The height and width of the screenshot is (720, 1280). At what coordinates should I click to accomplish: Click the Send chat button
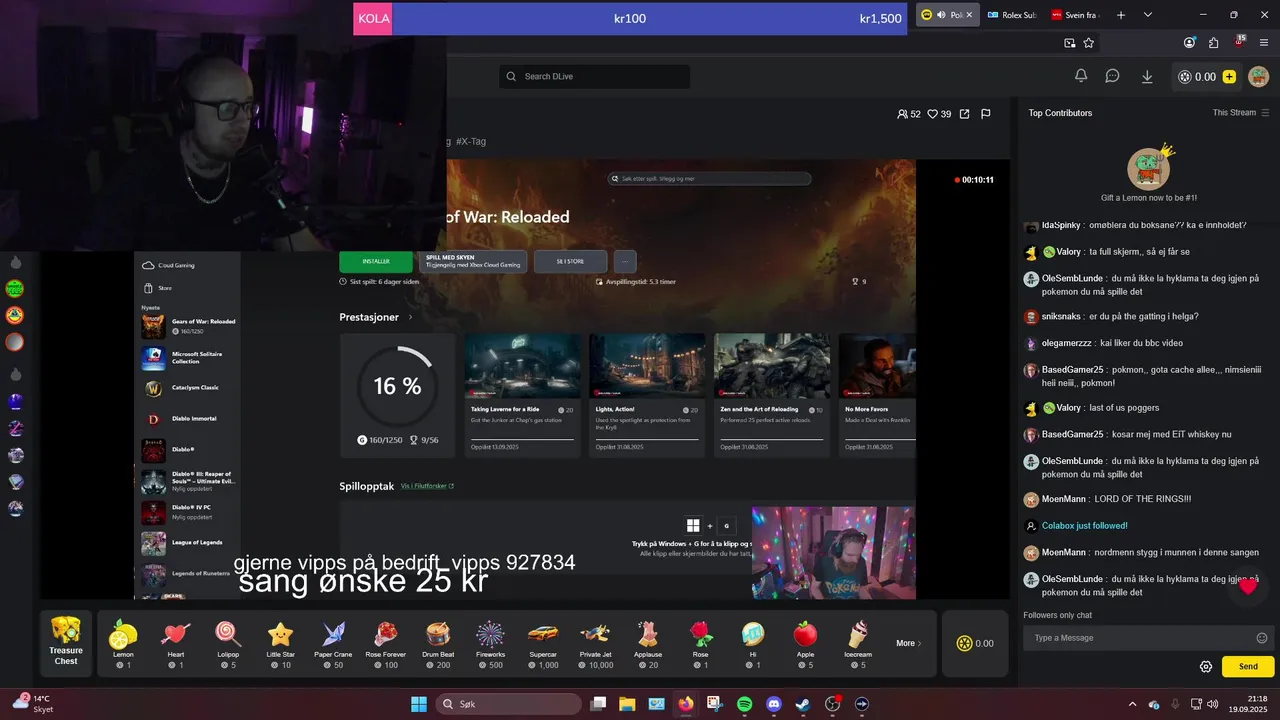tap(1248, 666)
